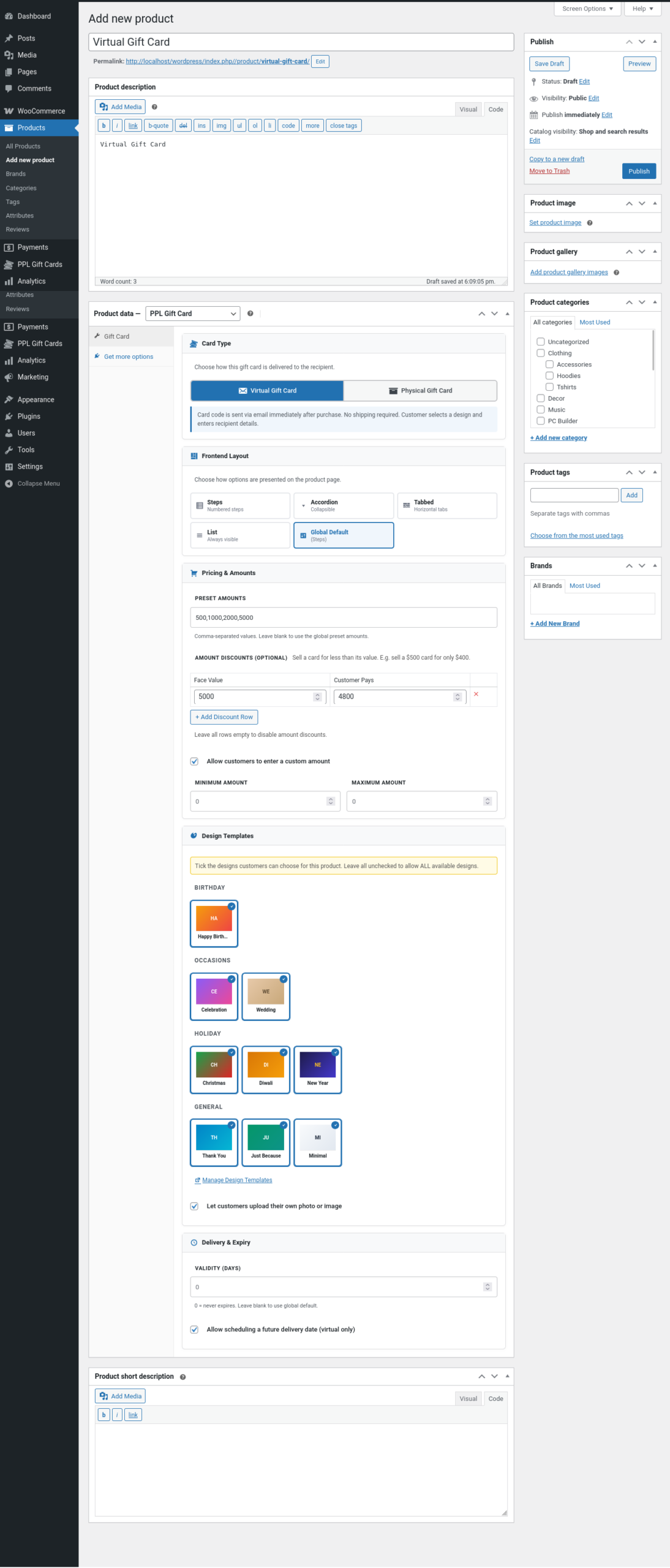Check the Clothing category checkbox
Image resolution: width=670 pixels, height=1568 pixels.
coord(541,353)
